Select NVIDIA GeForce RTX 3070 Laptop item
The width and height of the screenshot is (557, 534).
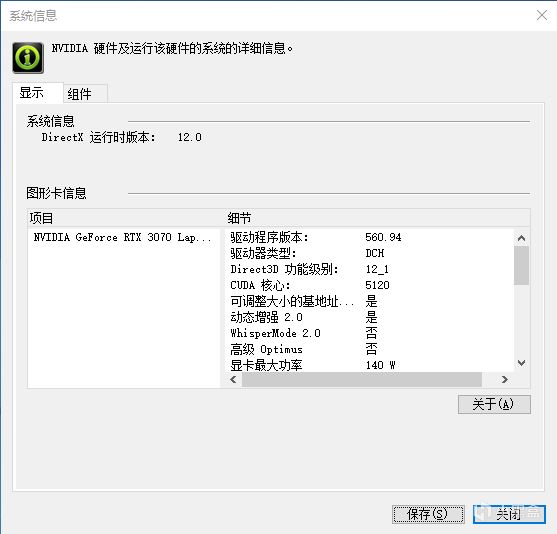(123, 237)
